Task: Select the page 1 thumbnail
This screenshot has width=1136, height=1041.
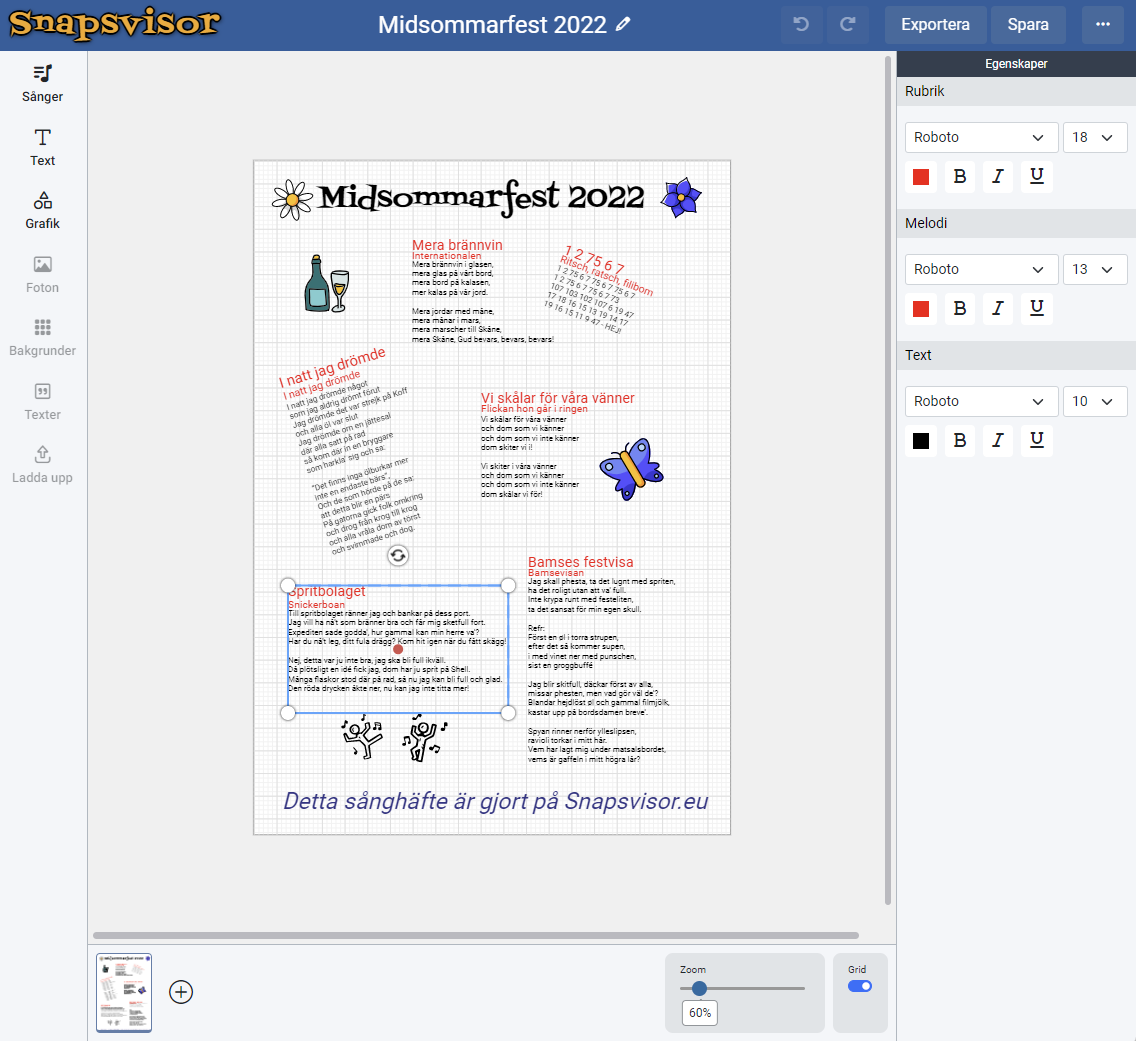Action: (124, 992)
